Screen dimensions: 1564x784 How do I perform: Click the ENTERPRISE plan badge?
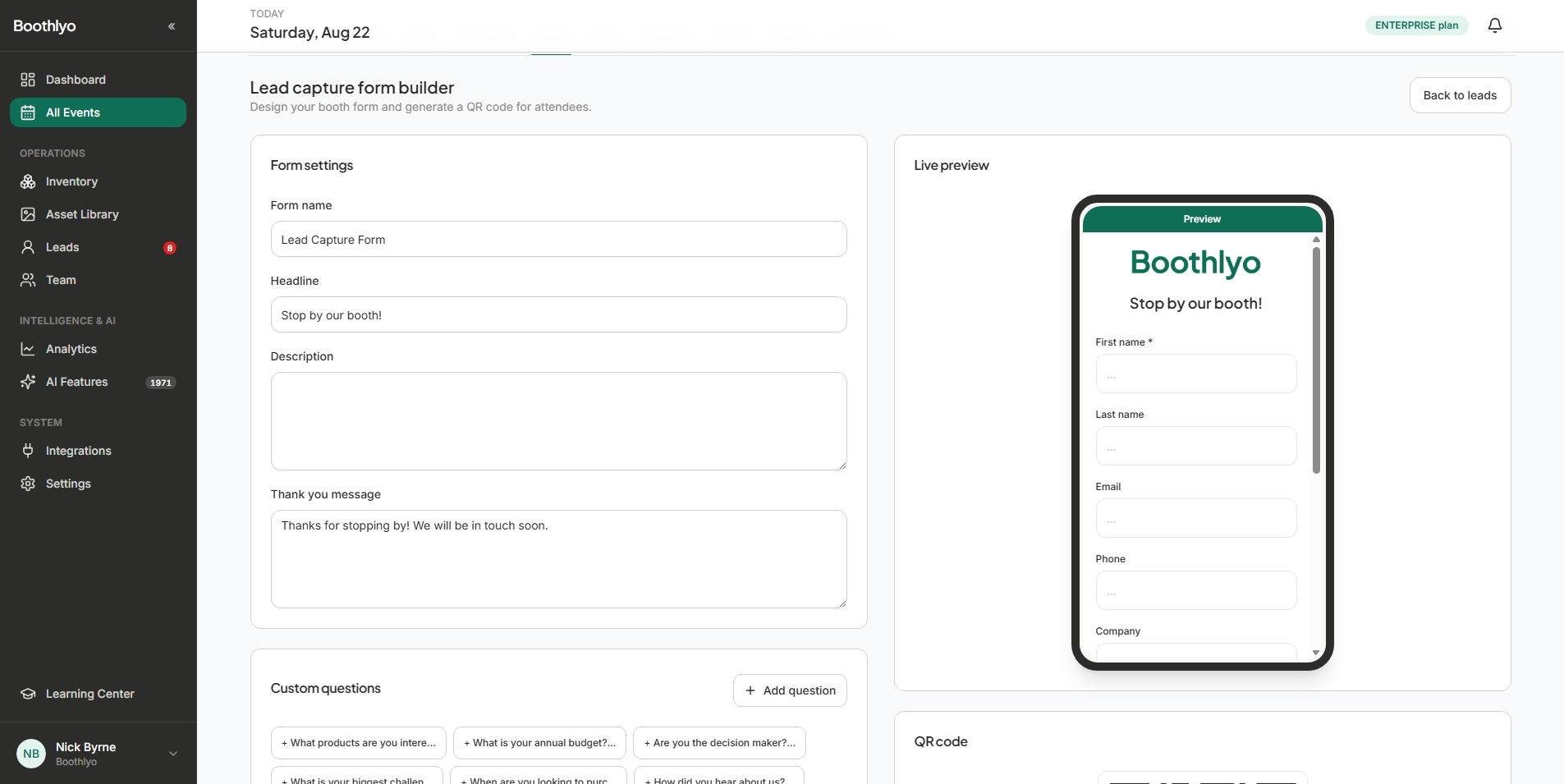[1416, 25]
